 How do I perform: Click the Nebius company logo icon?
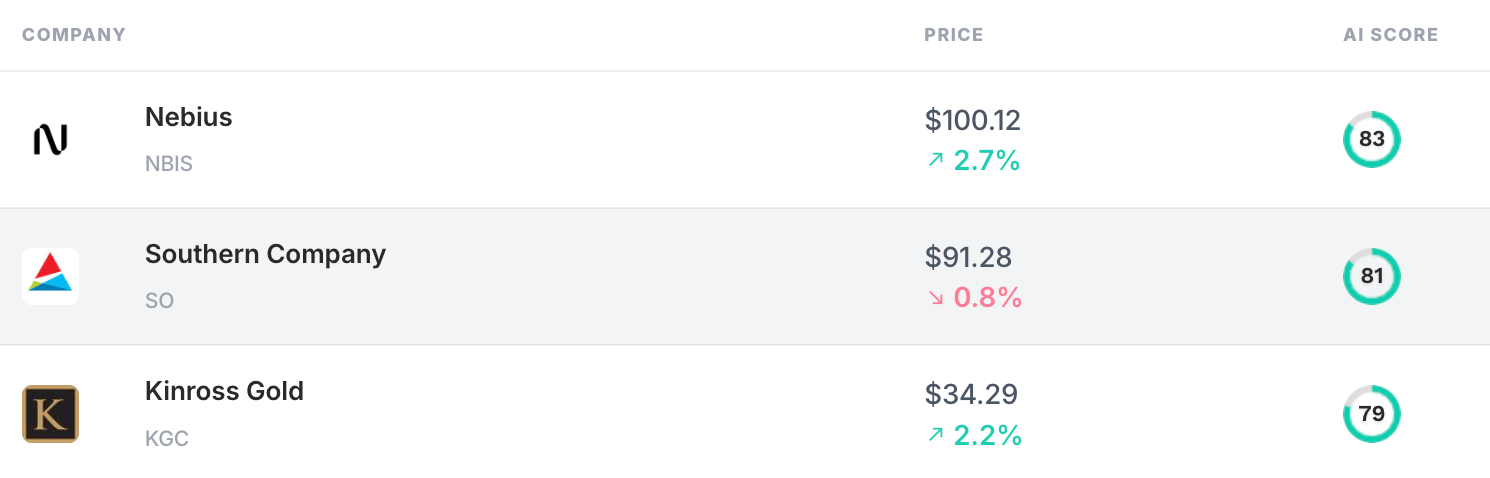[50, 140]
